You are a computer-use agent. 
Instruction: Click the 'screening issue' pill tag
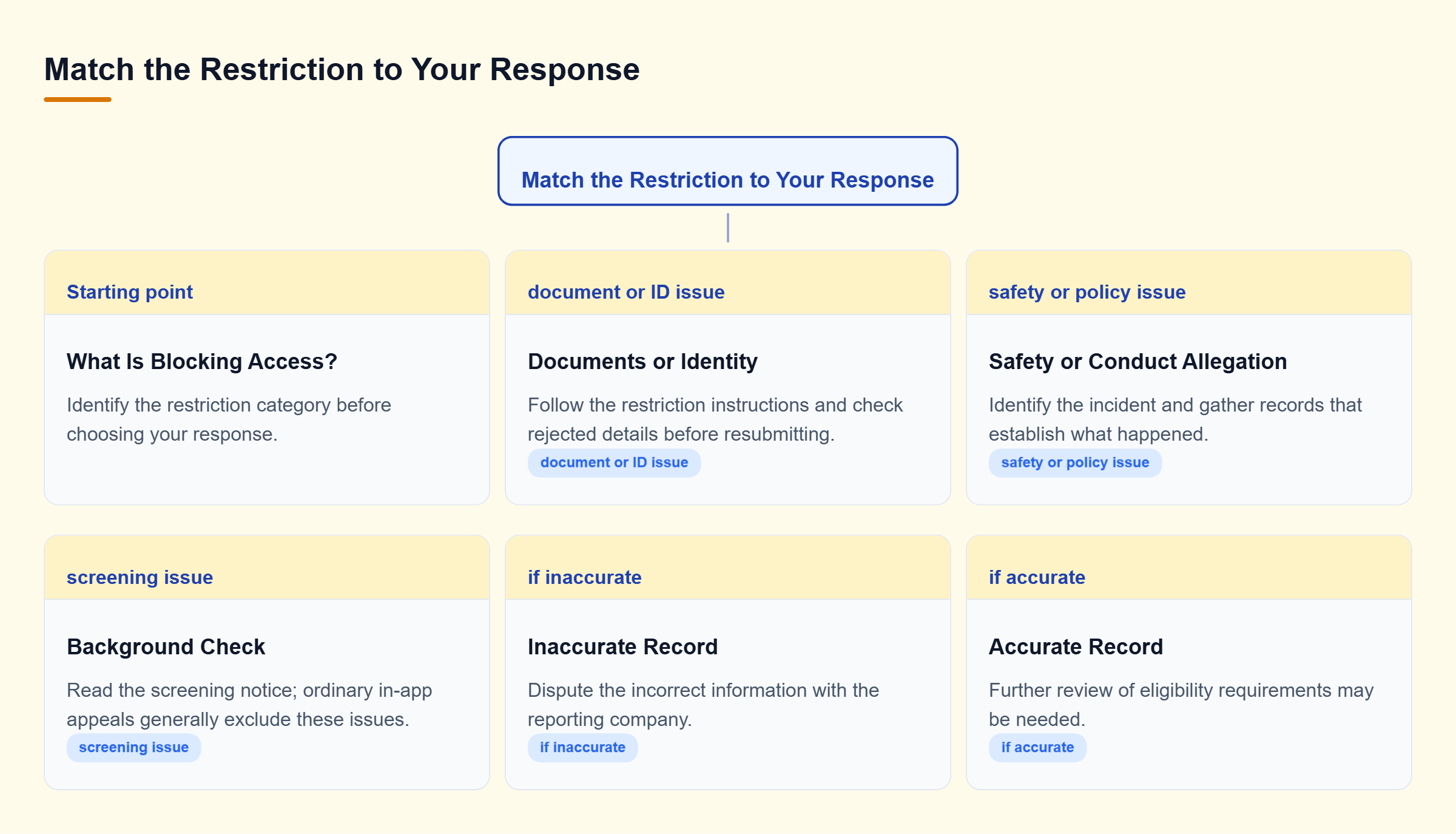(x=133, y=748)
